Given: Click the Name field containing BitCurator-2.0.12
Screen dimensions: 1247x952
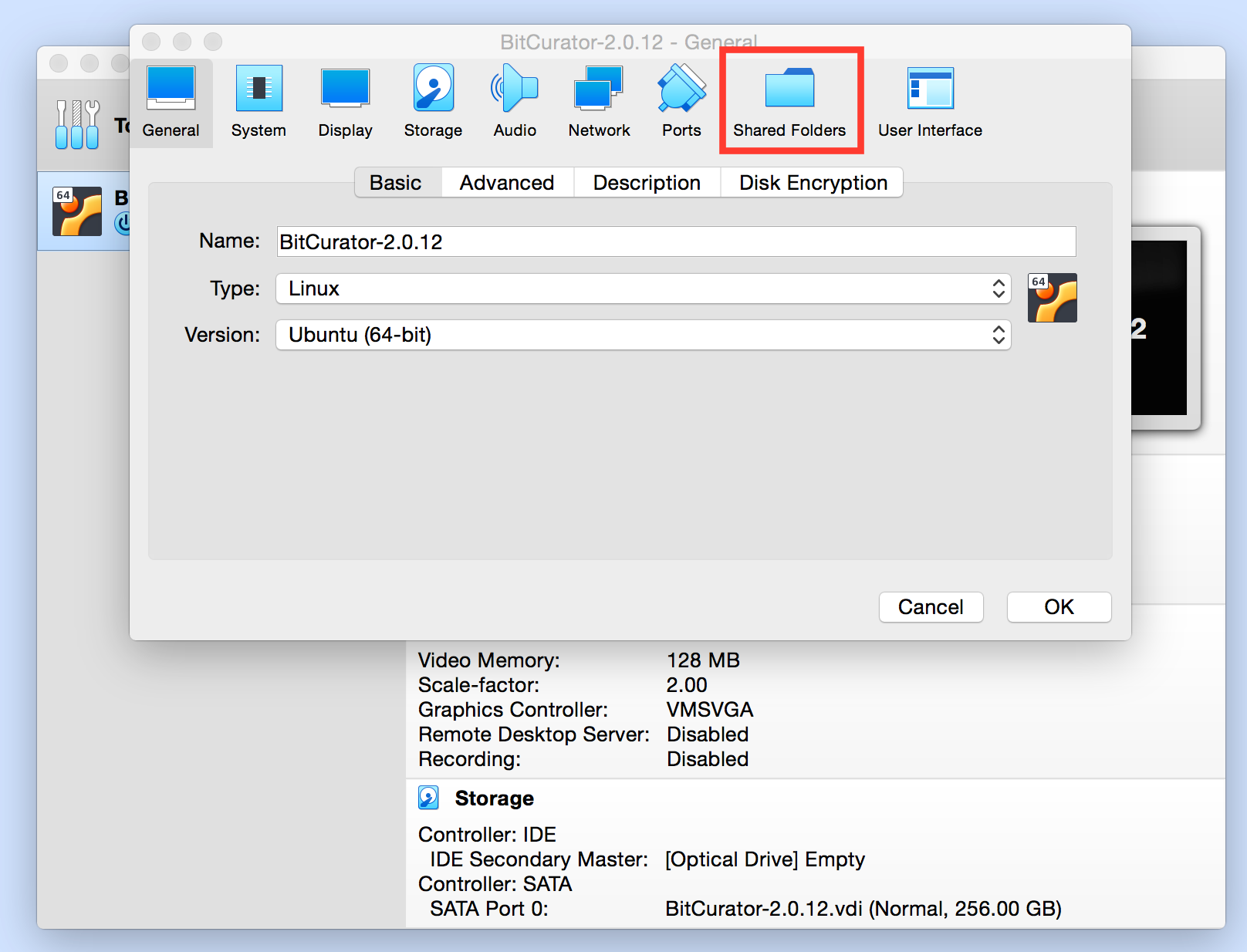Looking at the screenshot, I should click(x=677, y=241).
